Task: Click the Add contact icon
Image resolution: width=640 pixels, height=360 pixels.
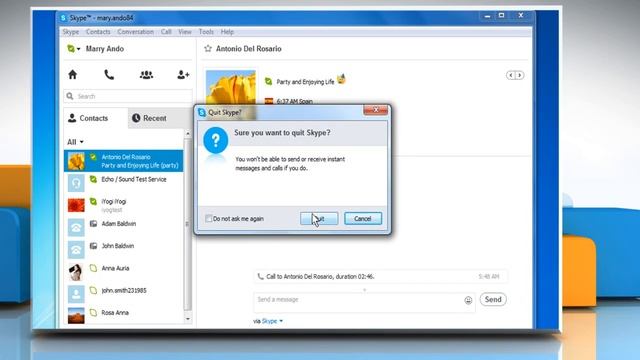Action: (x=183, y=75)
